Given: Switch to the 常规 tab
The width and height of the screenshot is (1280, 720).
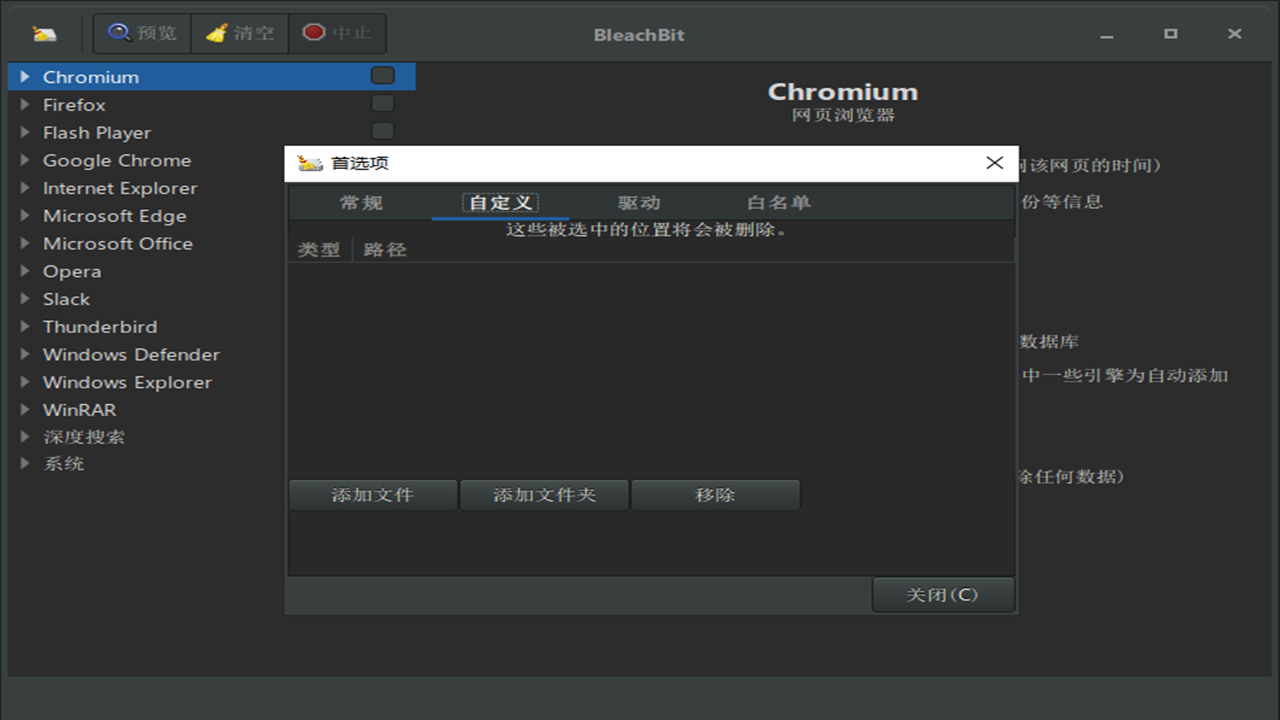Looking at the screenshot, I should tap(361, 203).
